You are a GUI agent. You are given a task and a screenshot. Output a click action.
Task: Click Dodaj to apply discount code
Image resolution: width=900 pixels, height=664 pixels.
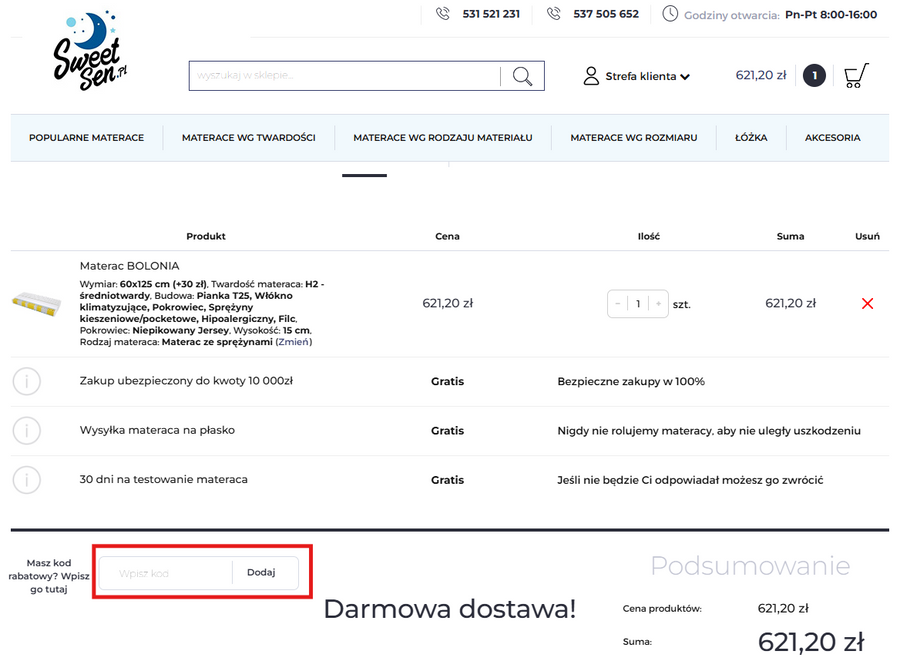coord(261,573)
